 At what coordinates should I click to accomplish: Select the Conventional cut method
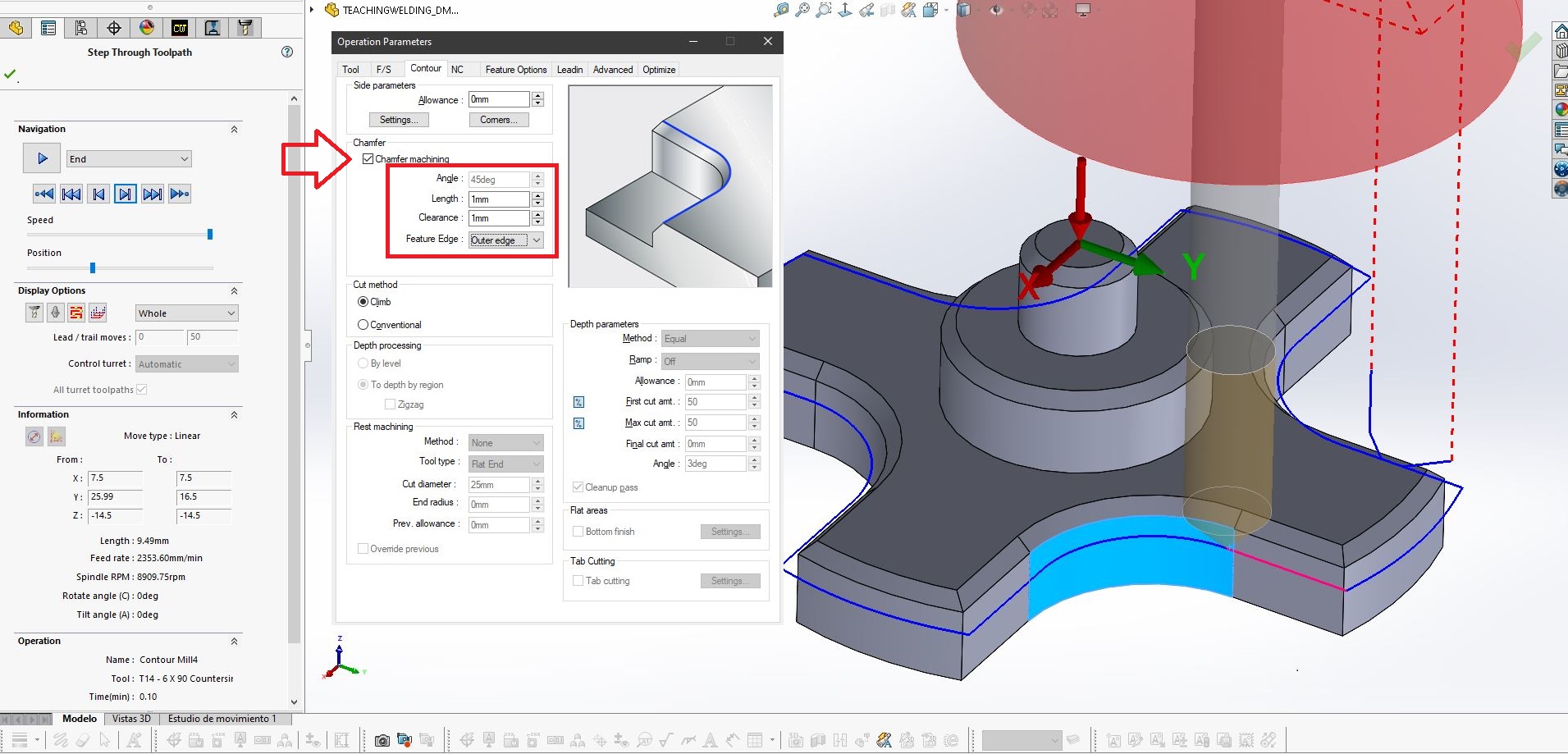click(363, 325)
